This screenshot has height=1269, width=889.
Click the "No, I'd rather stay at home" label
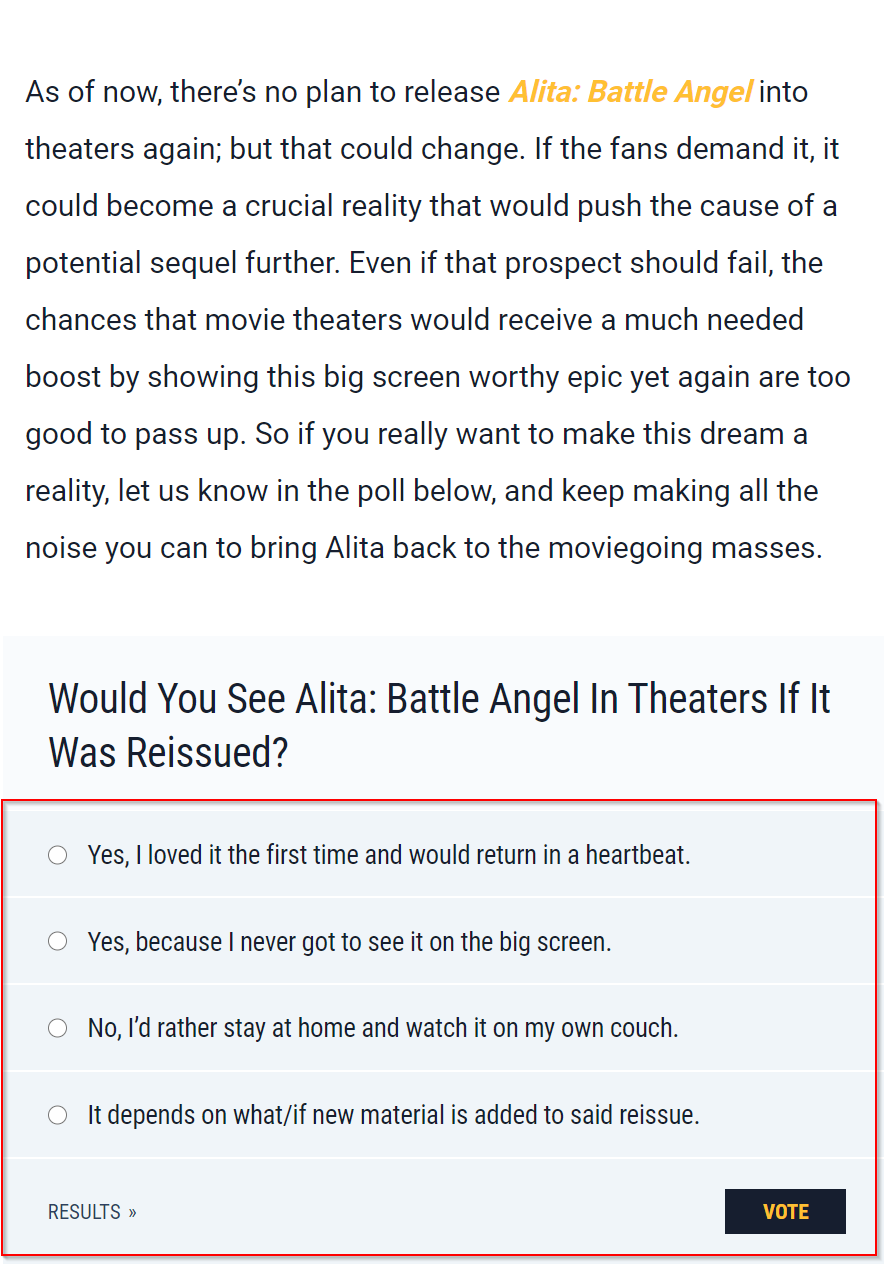pos(382,1028)
